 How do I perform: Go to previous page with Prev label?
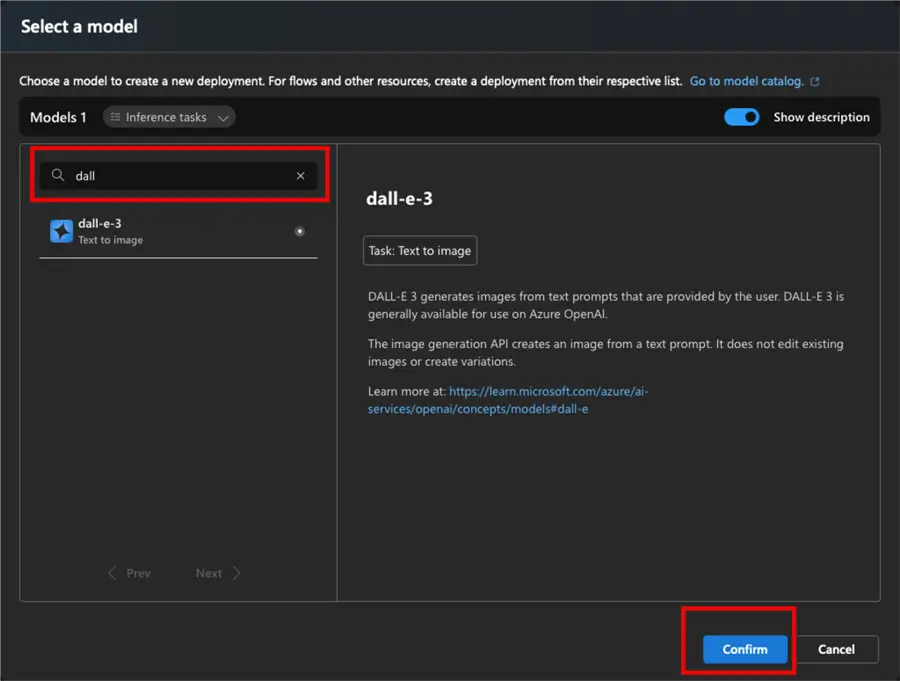point(138,573)
